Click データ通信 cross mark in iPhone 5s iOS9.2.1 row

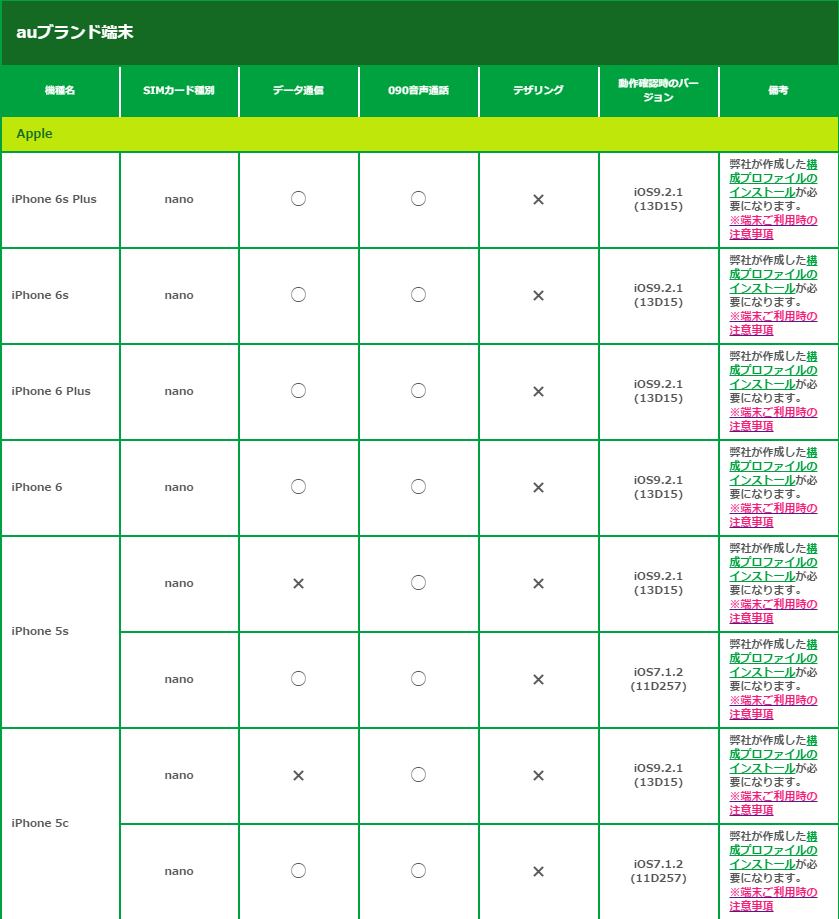point(299,584)
